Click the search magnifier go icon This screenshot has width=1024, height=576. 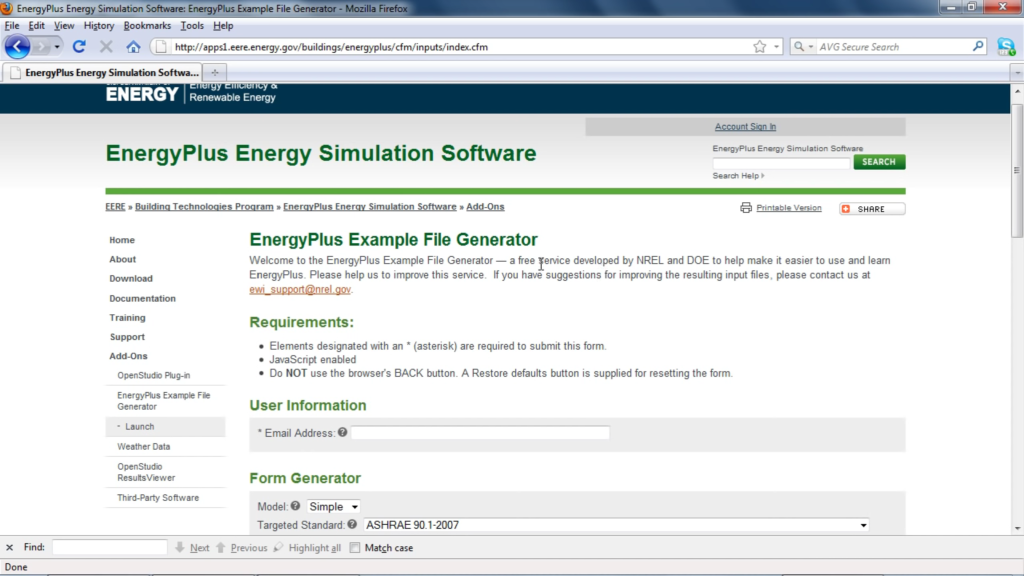978,46
